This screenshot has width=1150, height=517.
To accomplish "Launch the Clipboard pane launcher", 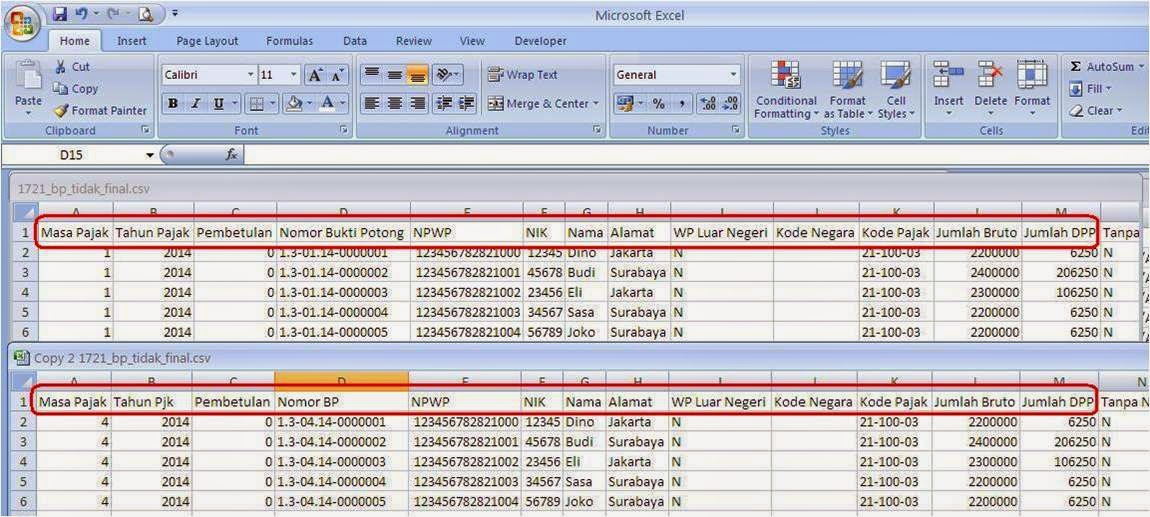I will coord(146,131).
